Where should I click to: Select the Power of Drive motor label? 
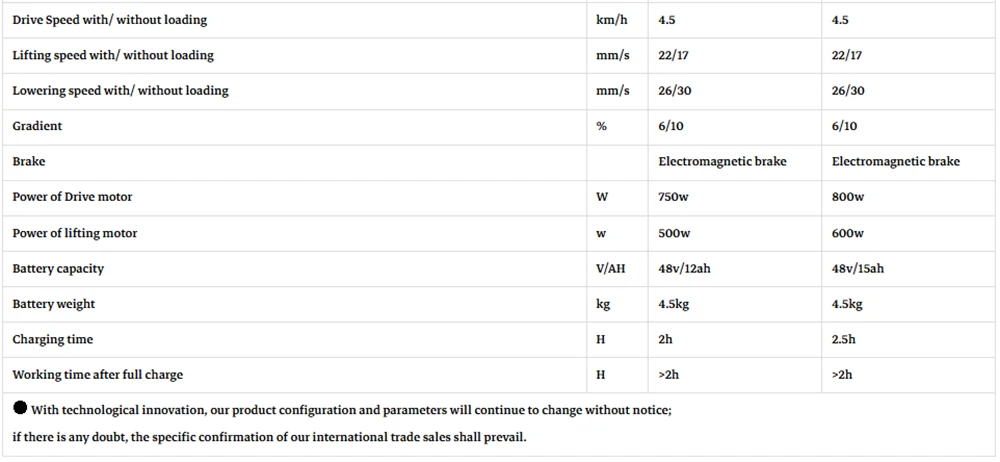click(72, 197)
